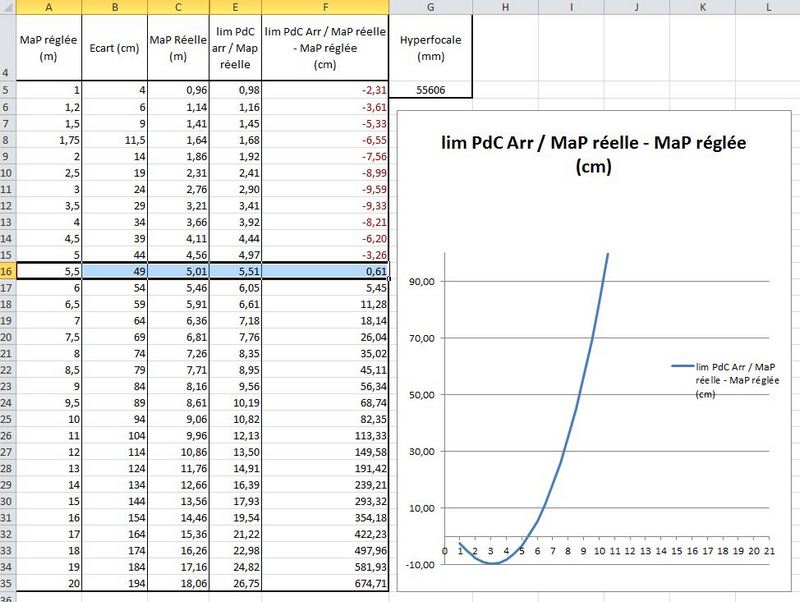Click the chart title text
The width and height of the screenshot is (800, 602).
[x=594, y=155]
